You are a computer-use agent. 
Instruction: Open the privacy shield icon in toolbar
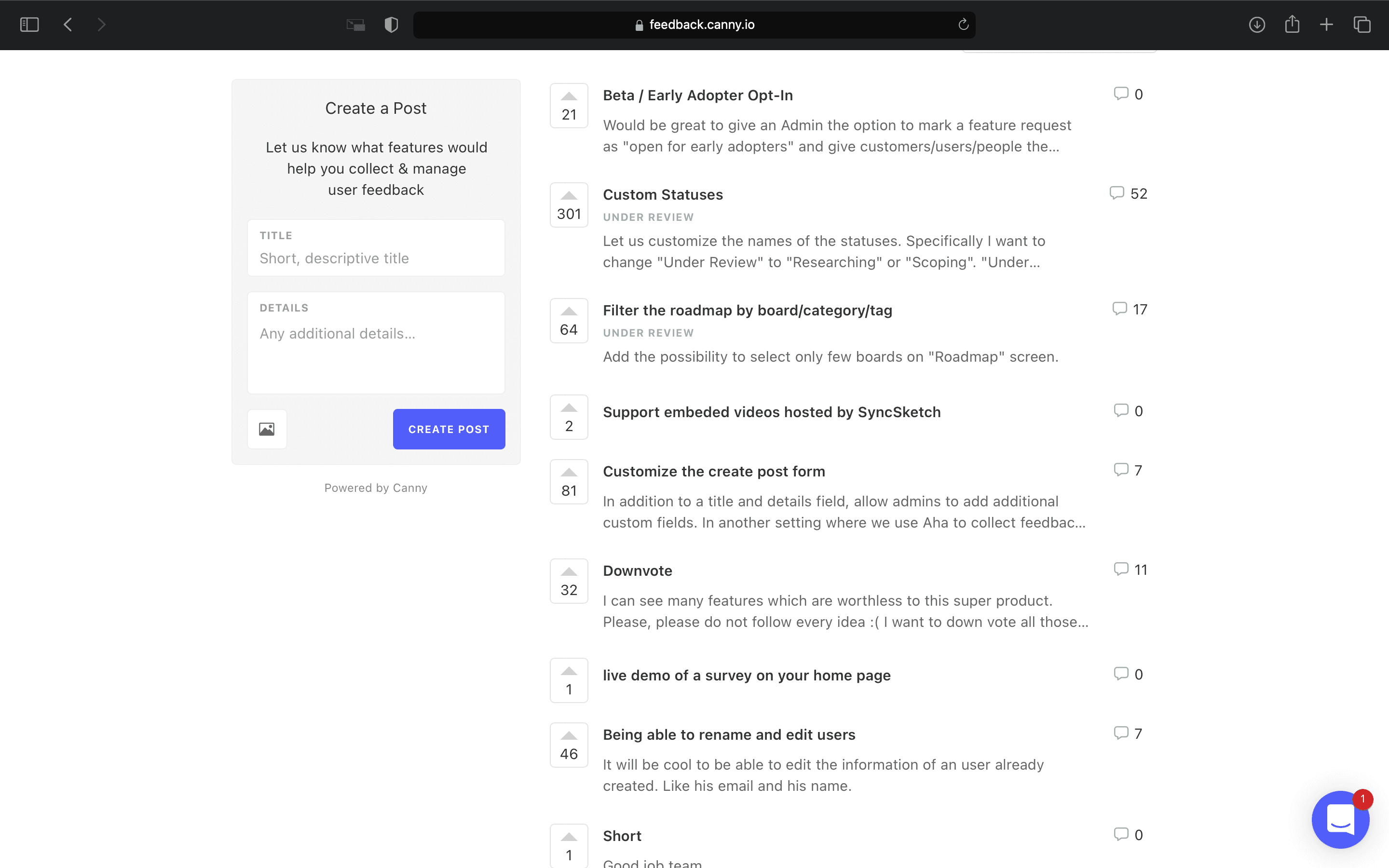(392, 25)
